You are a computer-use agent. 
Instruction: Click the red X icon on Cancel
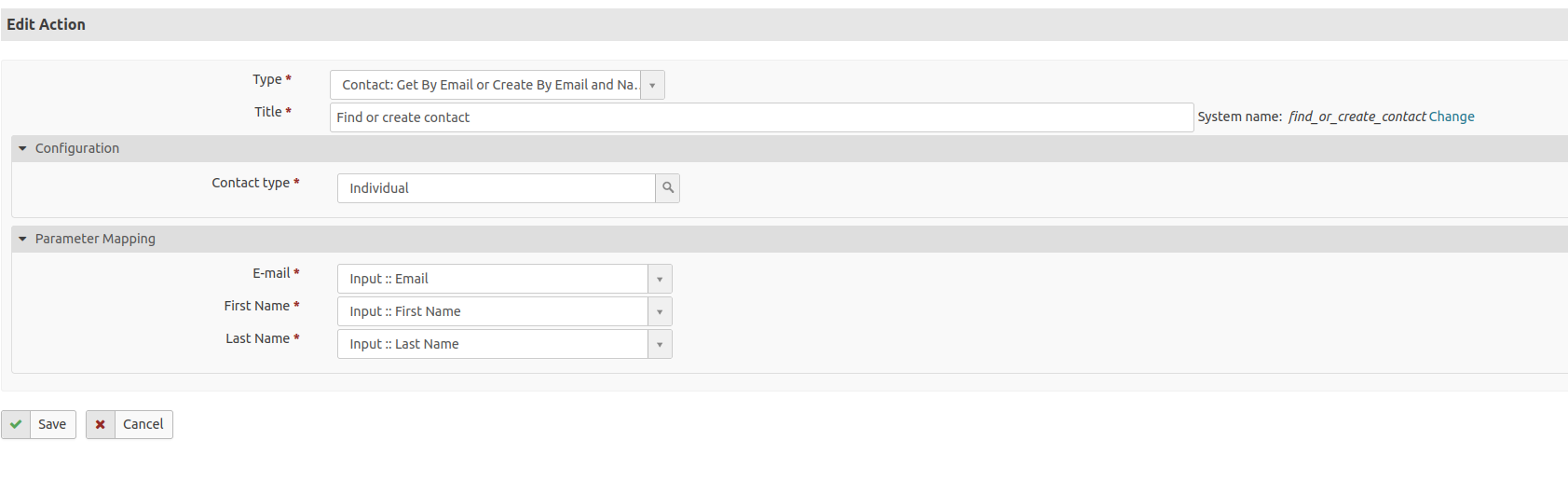101,424
